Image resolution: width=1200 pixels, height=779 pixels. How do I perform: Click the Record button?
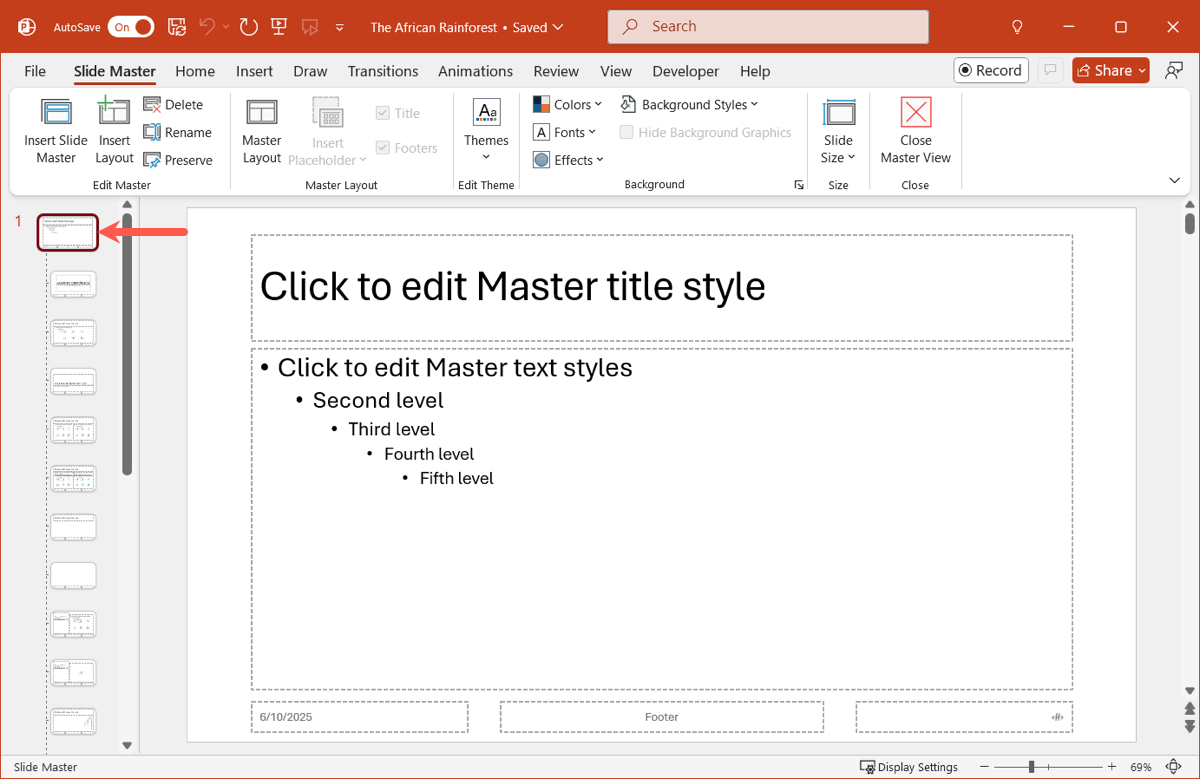click(992, 70)
